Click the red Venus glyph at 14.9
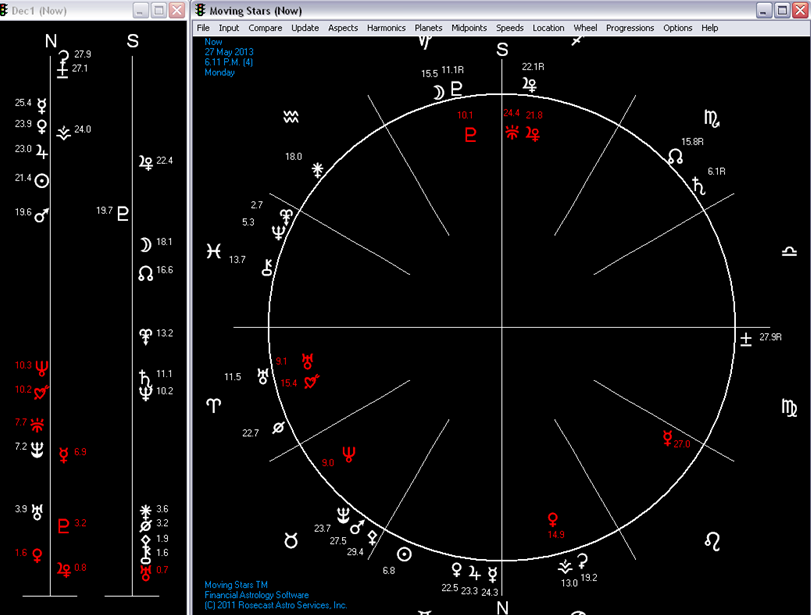The width and height of the screenshot is (811, 615). click(x=552, y=519)
